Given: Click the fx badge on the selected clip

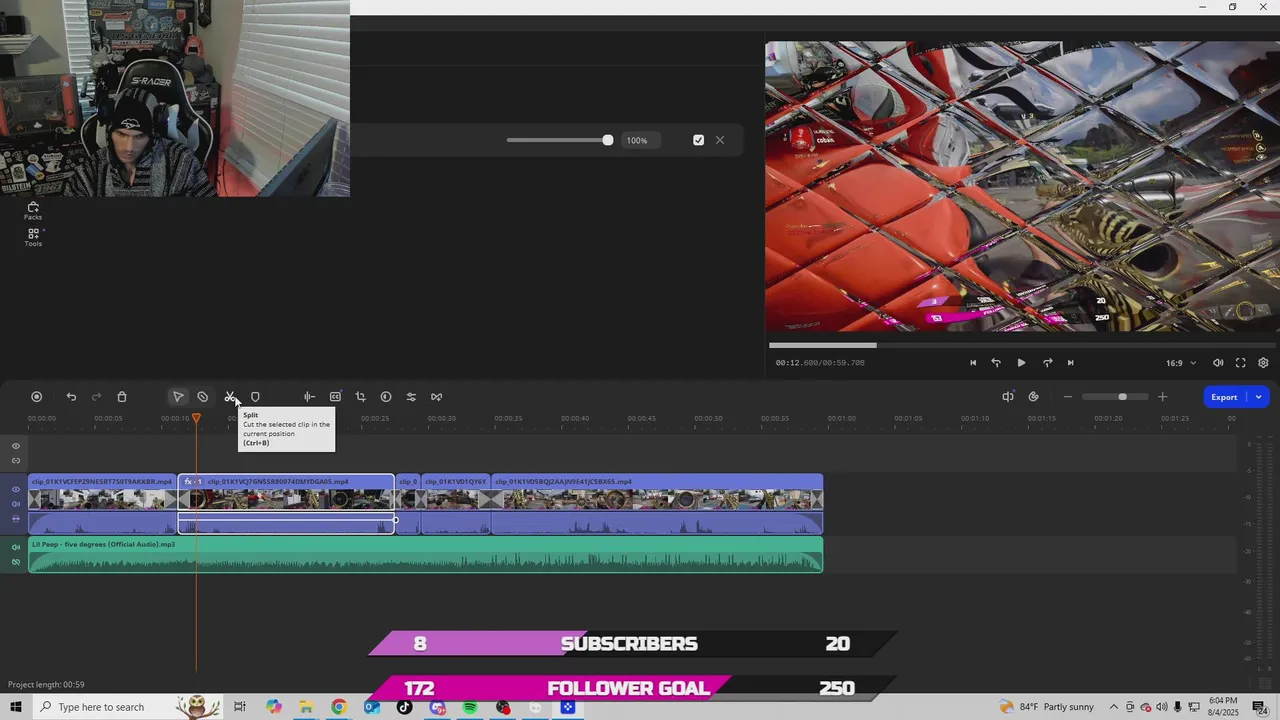Looking at the screenshot, I should pos(192,482).
